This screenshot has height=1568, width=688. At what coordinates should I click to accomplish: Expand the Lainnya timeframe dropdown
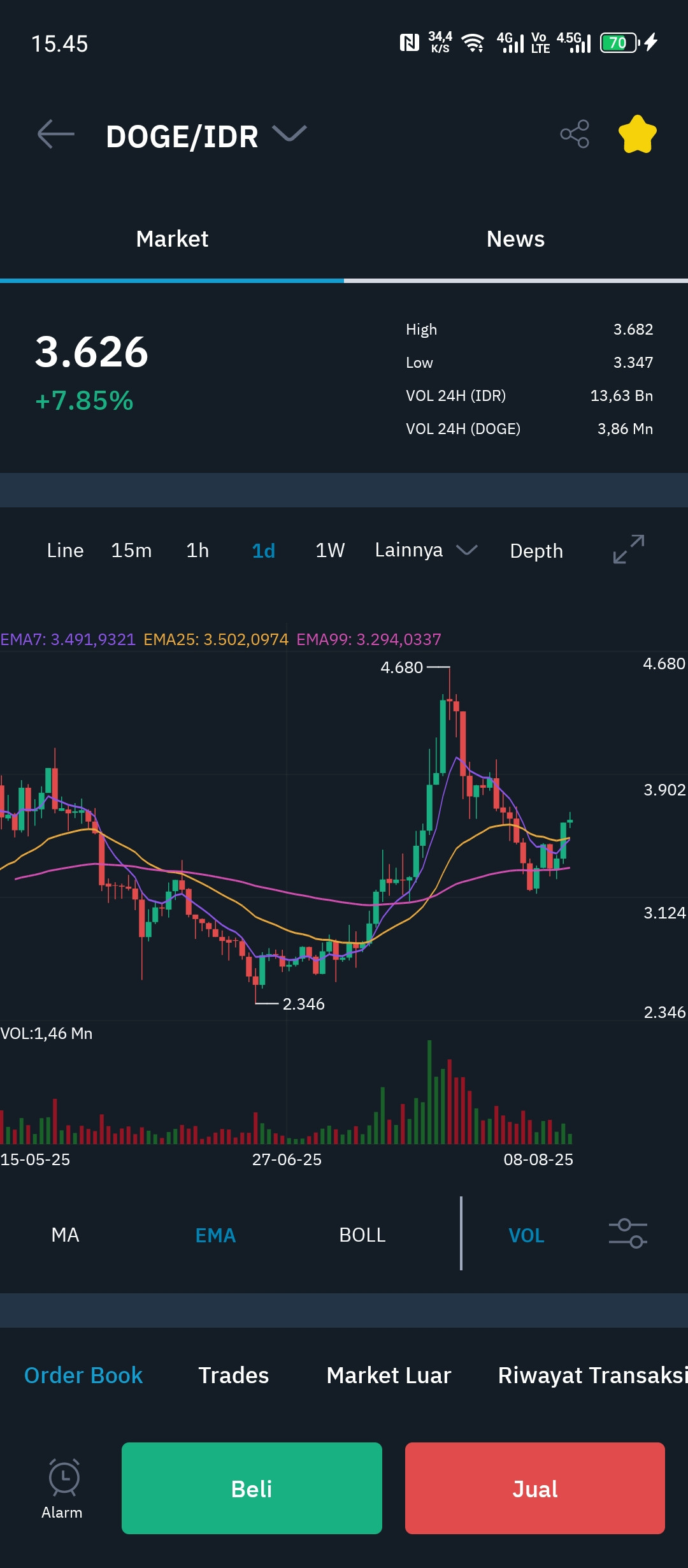pyautogui.click(x=426, y=550)
